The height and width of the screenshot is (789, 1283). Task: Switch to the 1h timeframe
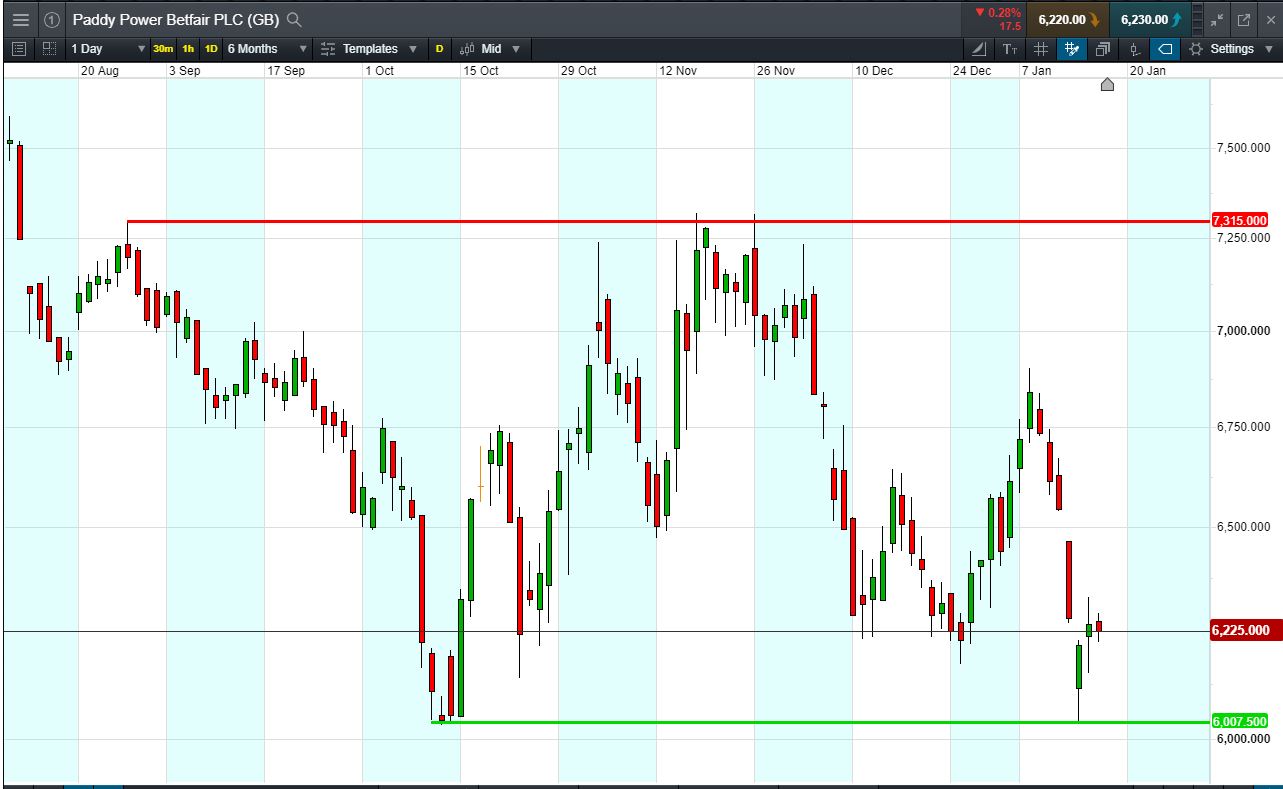(188, 48)
